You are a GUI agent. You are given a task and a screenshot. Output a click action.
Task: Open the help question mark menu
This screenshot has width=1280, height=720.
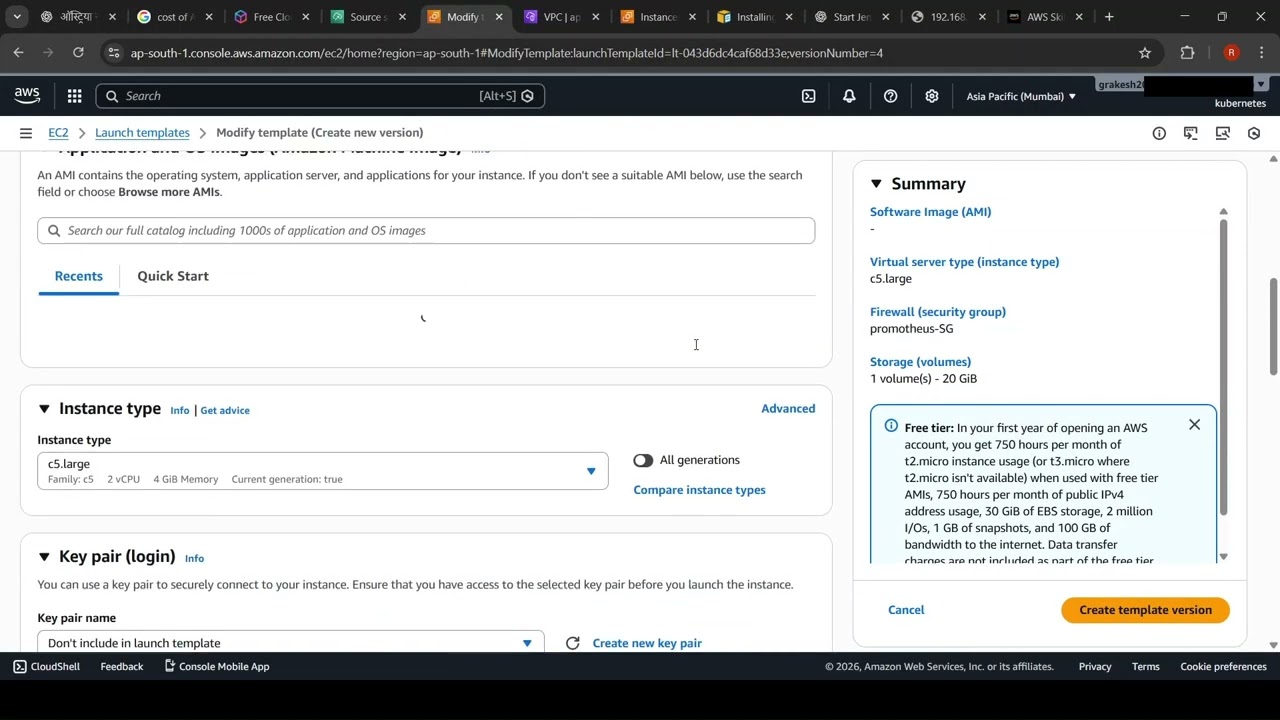click(890, 96)
